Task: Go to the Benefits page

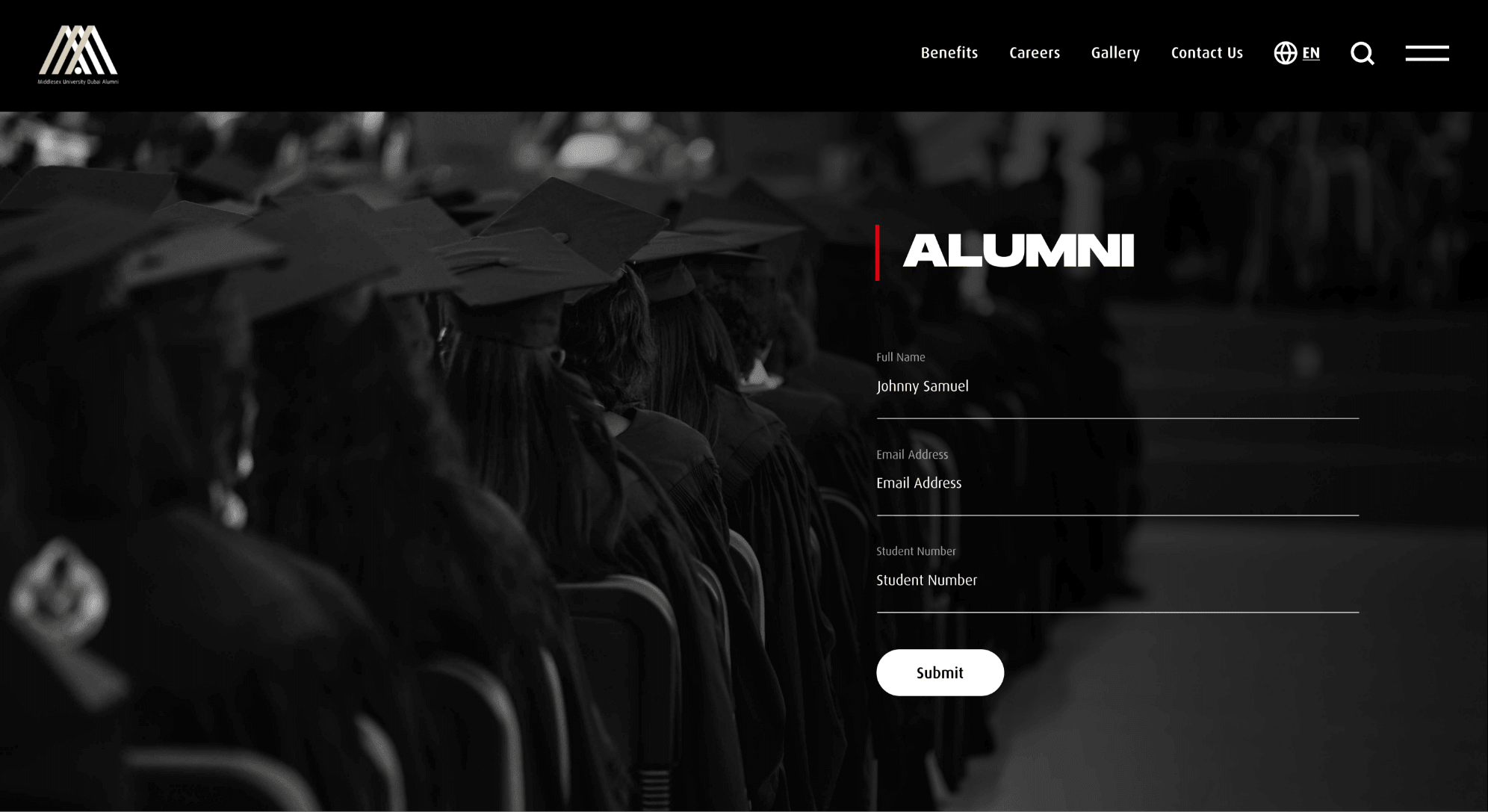Action: point(949,53)
